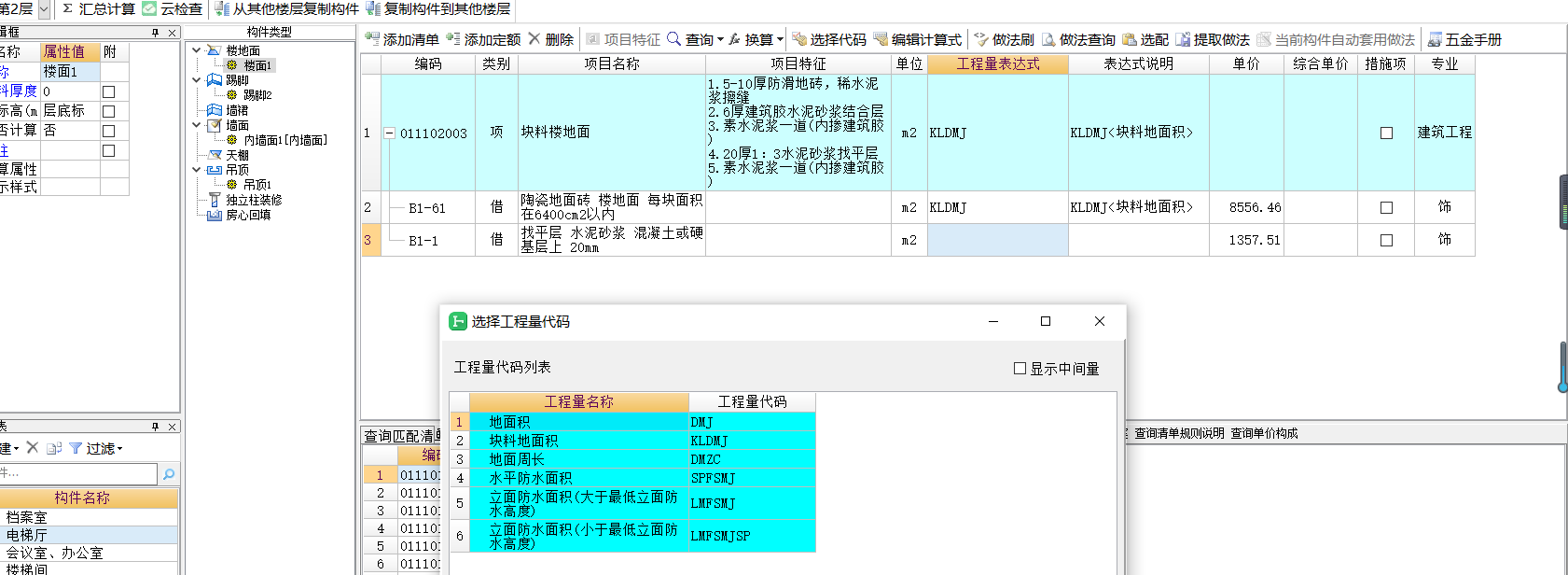Toggle 措施项 checkbox for row B1-1

[x=1386, y=240]
